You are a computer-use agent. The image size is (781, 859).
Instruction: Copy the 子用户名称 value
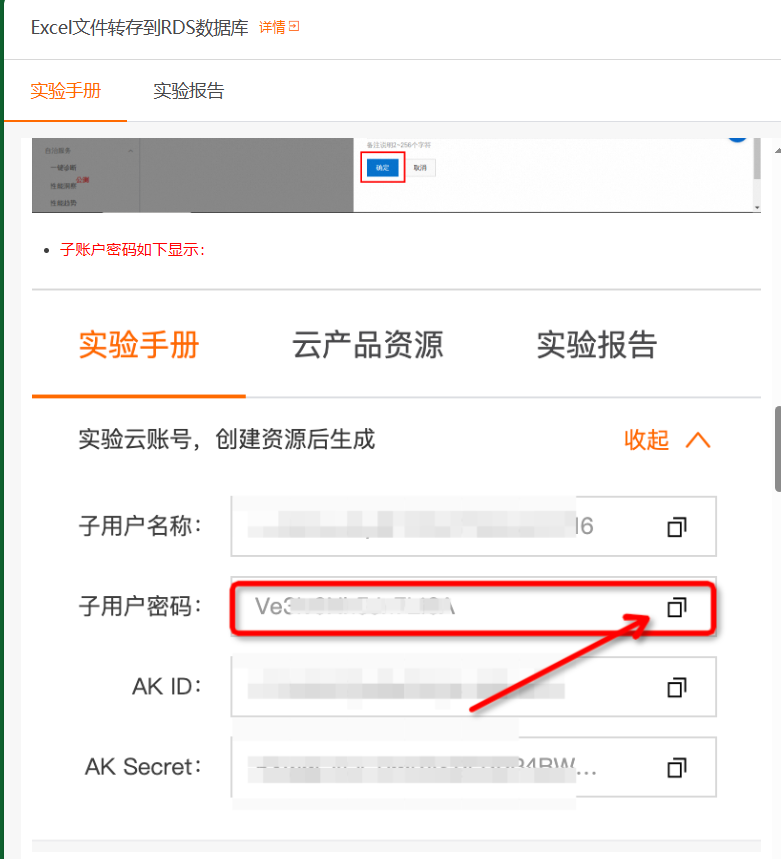pos(677,527)
